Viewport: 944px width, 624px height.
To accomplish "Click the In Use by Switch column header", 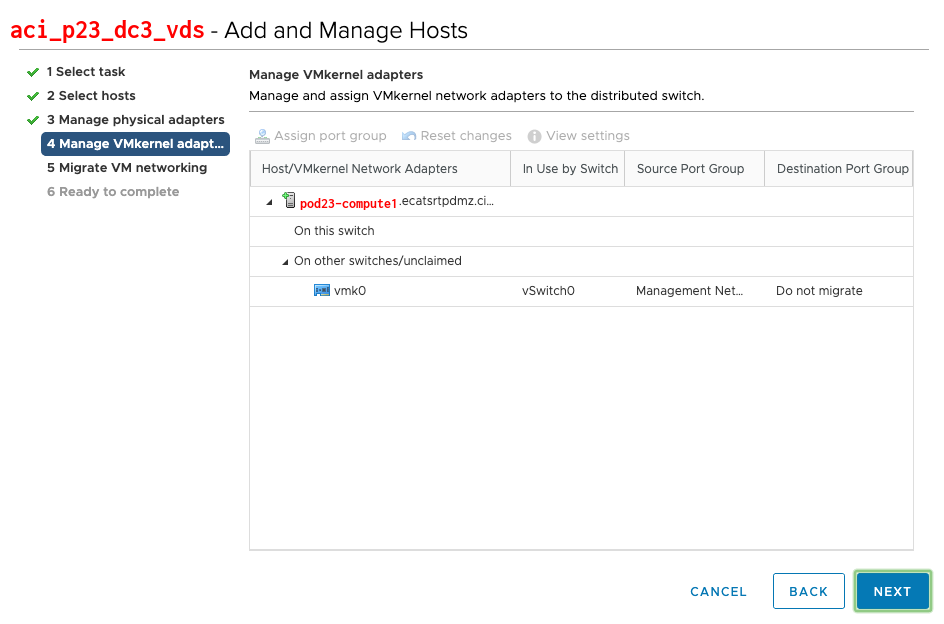I will [568, 169].
